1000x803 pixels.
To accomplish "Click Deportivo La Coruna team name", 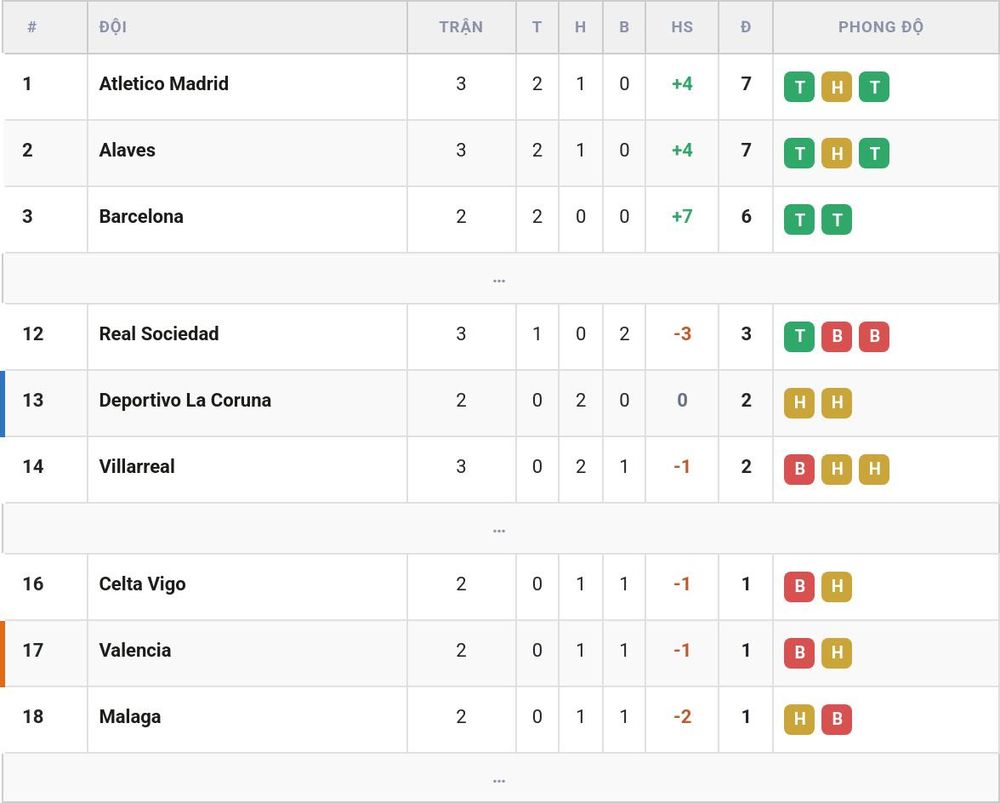I will [185, 400].
